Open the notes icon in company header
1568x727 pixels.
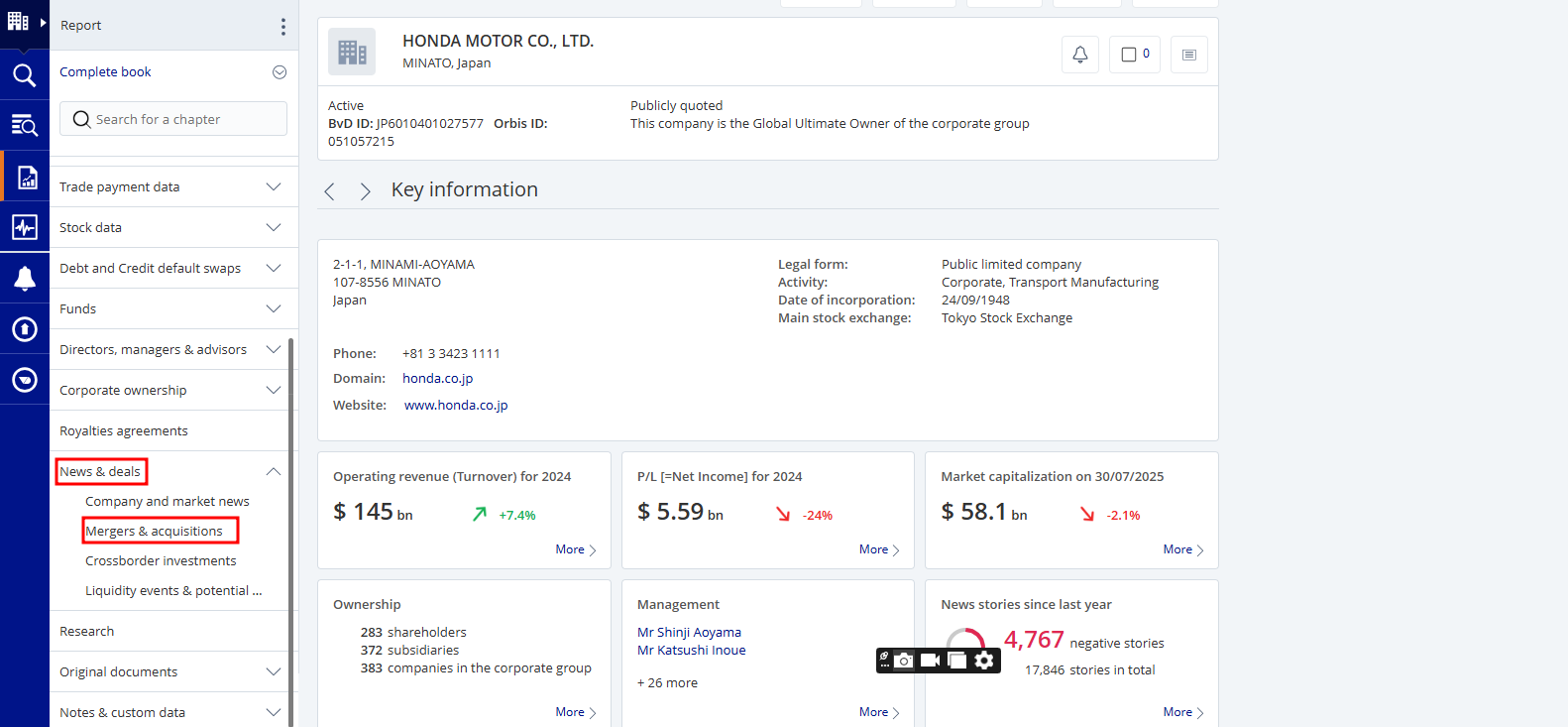click(x=1188, y=55)
